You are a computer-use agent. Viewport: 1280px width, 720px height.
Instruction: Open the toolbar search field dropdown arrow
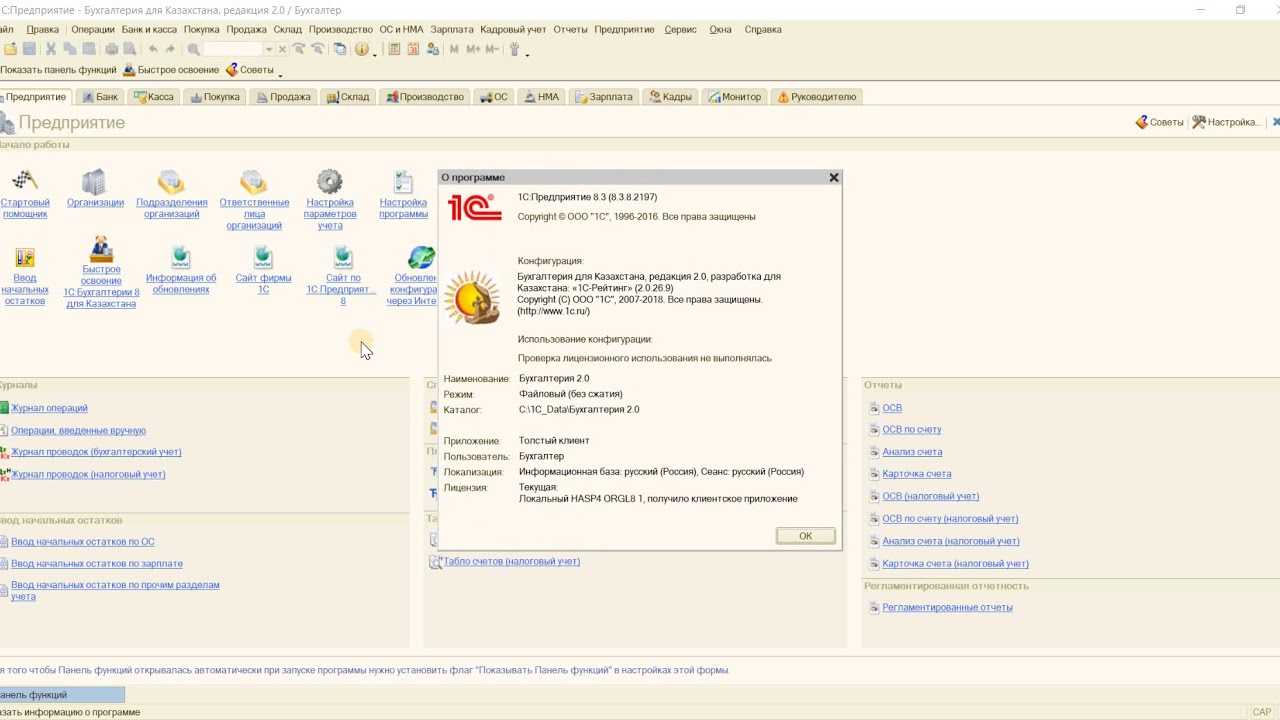(269, 49)
